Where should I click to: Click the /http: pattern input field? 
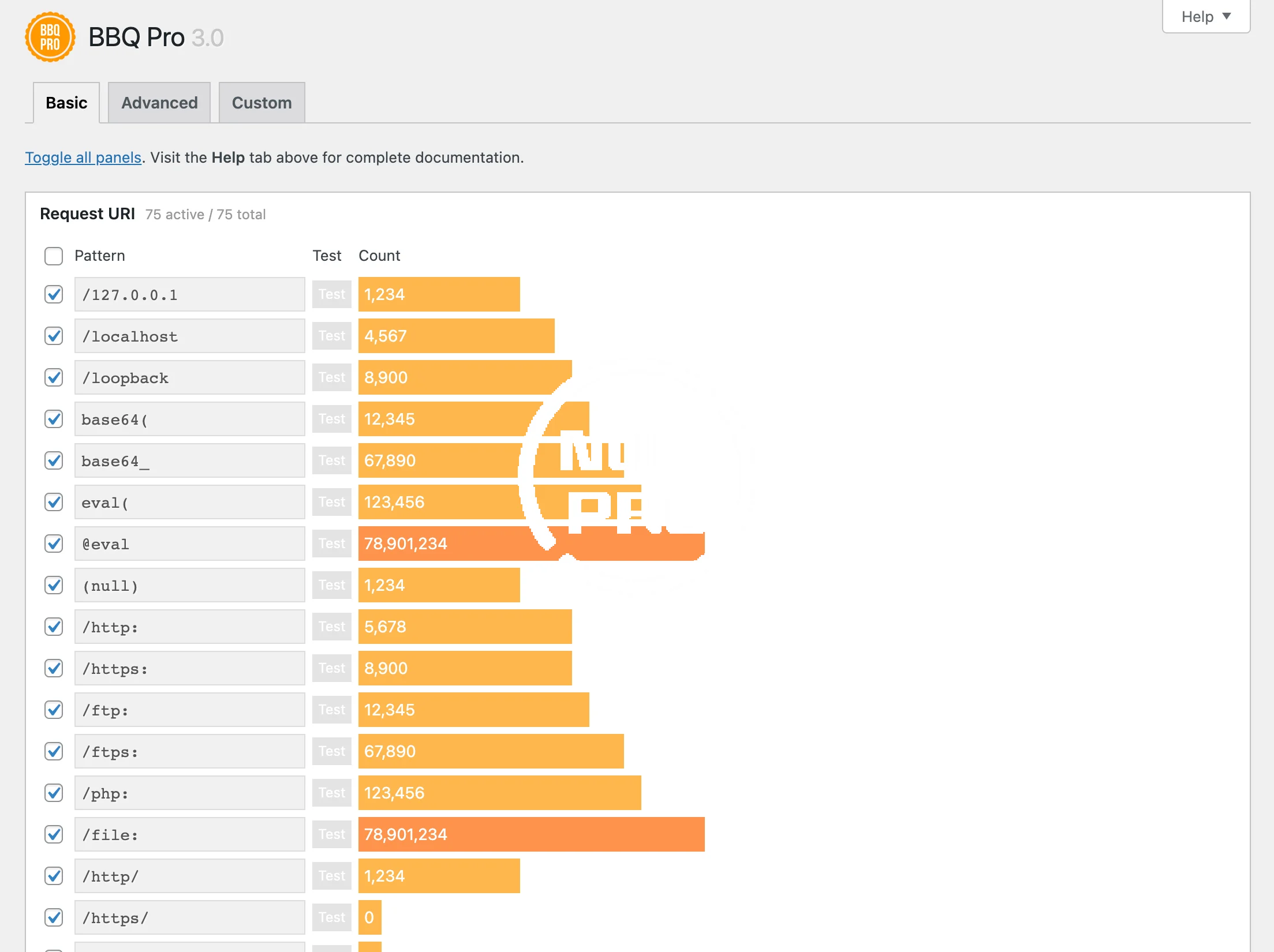tap(189, 627)
